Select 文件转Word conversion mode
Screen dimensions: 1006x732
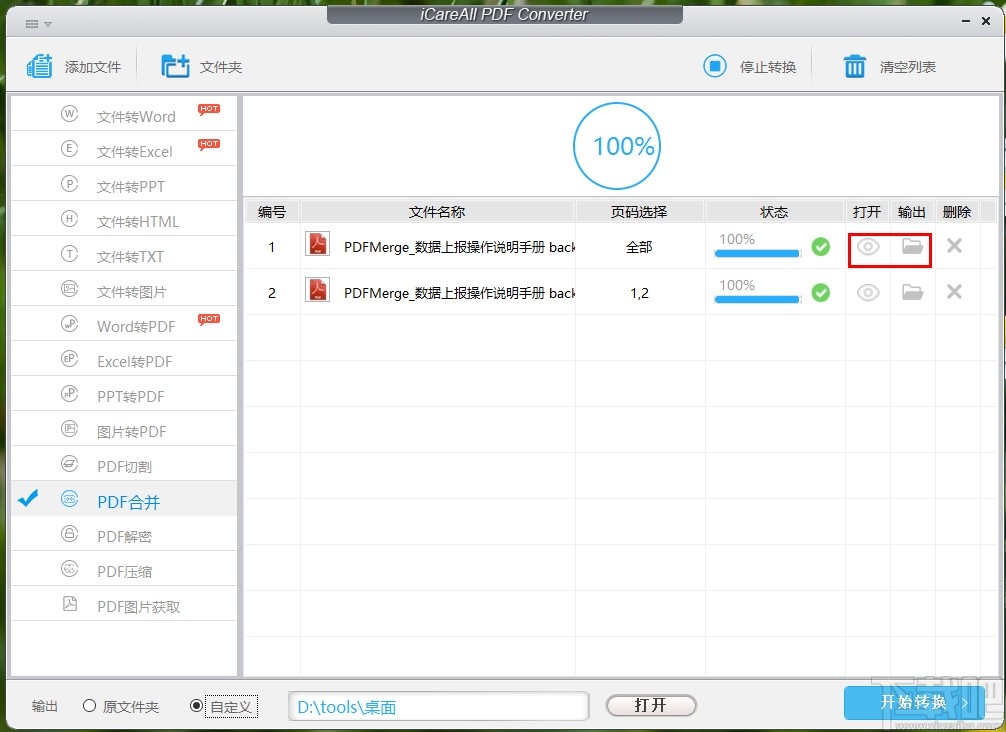(x=124, y=114)
